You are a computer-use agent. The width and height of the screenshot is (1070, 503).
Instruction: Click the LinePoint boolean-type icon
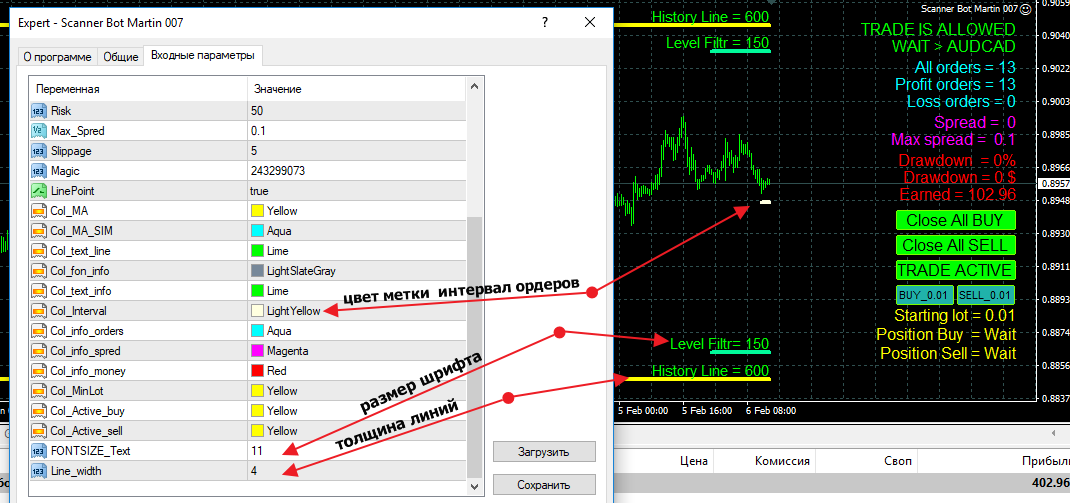click(x=39, y=190)
